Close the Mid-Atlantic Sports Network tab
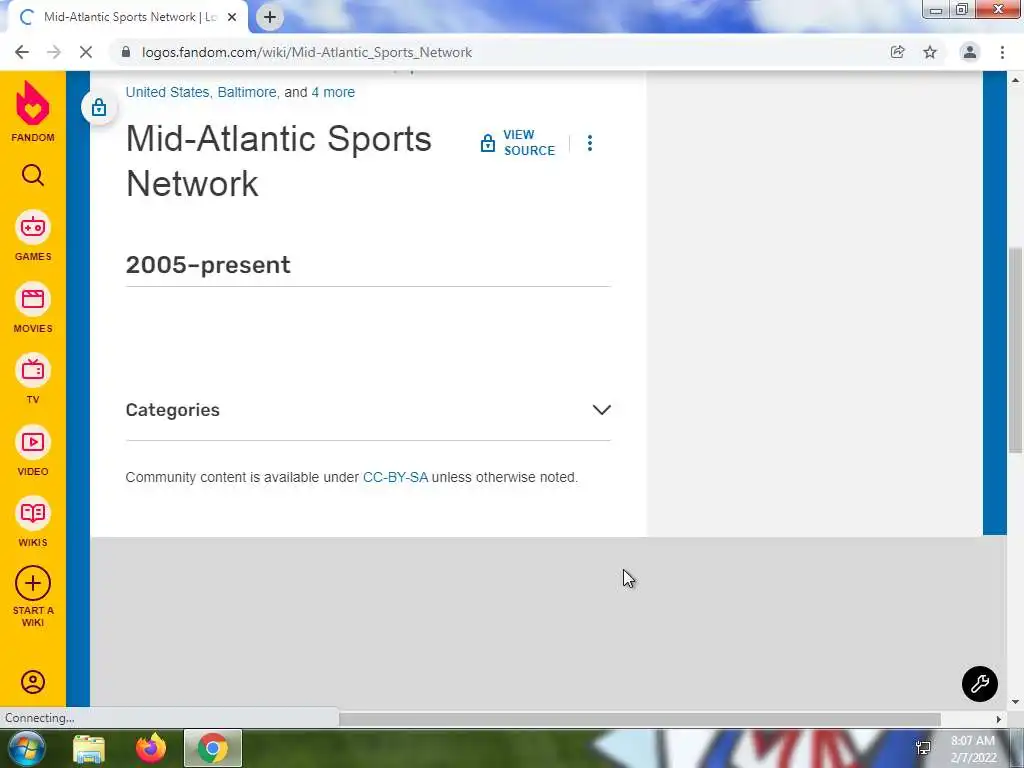The height and width of the screenshot is (768, 1024). (x=232, y=17)
